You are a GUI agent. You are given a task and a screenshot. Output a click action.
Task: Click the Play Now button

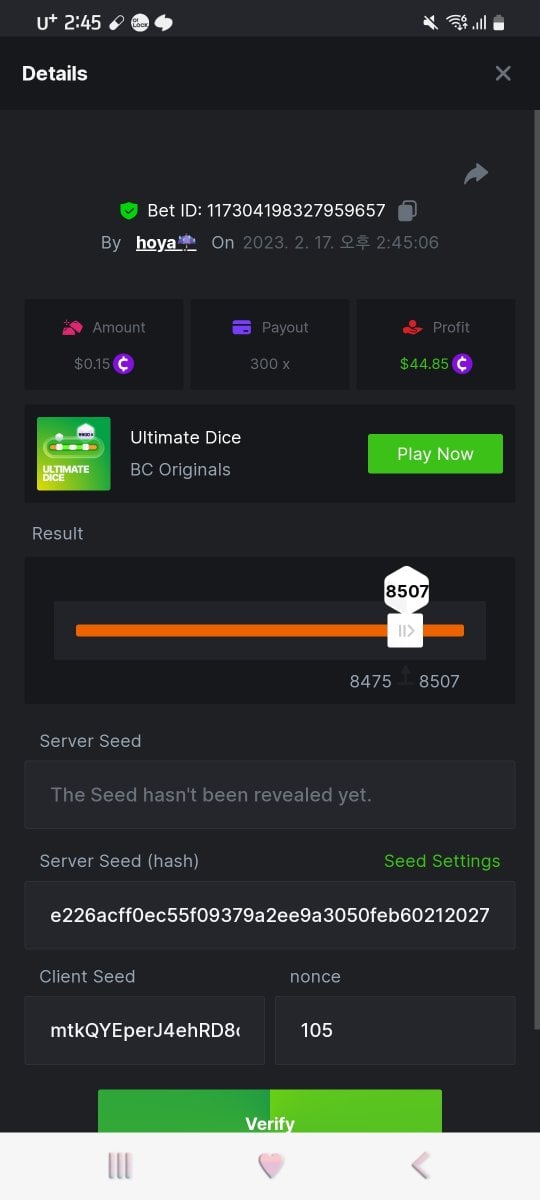(x=435, y=454)
